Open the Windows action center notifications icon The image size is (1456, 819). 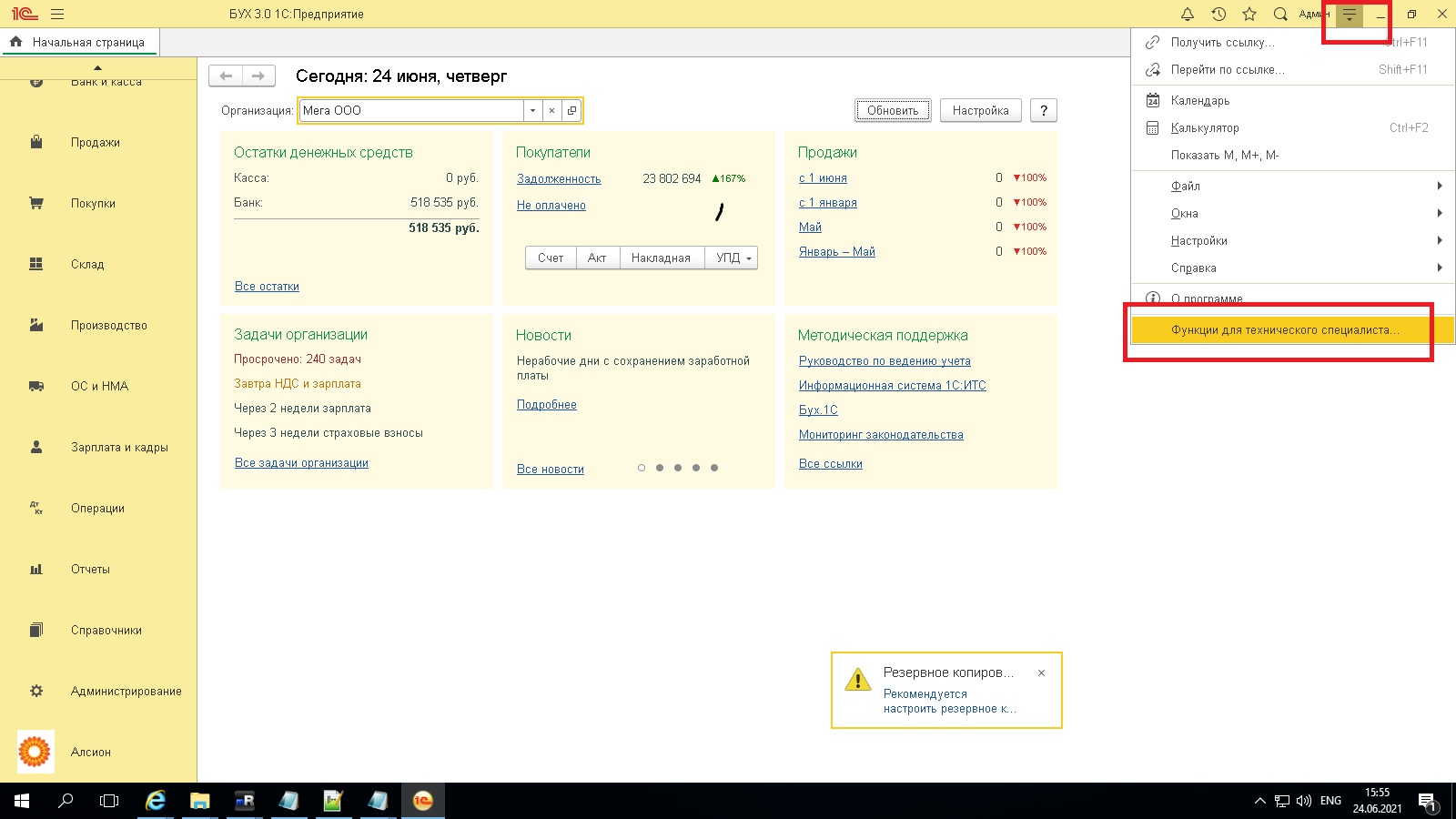(x=1428, y=802)
